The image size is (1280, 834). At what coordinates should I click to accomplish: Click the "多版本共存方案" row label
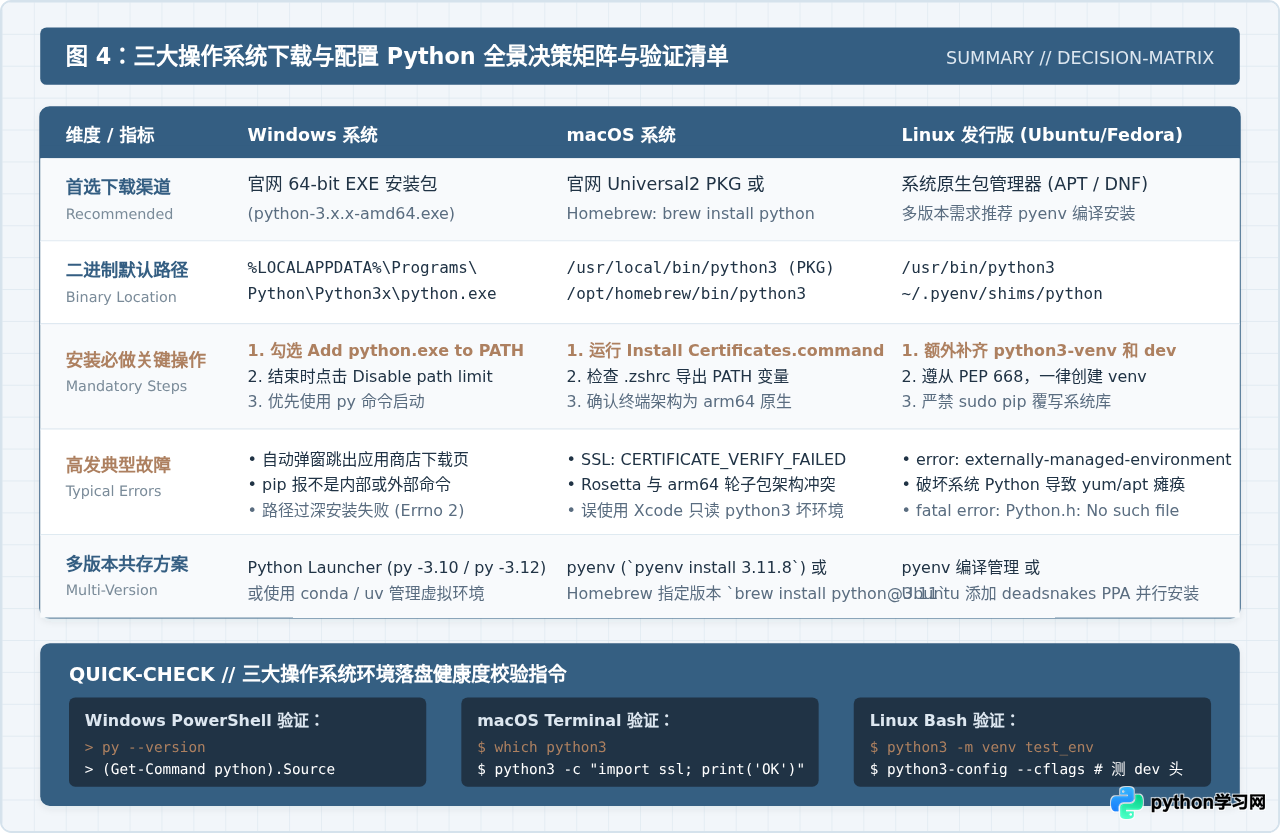[x=127, y=564]
